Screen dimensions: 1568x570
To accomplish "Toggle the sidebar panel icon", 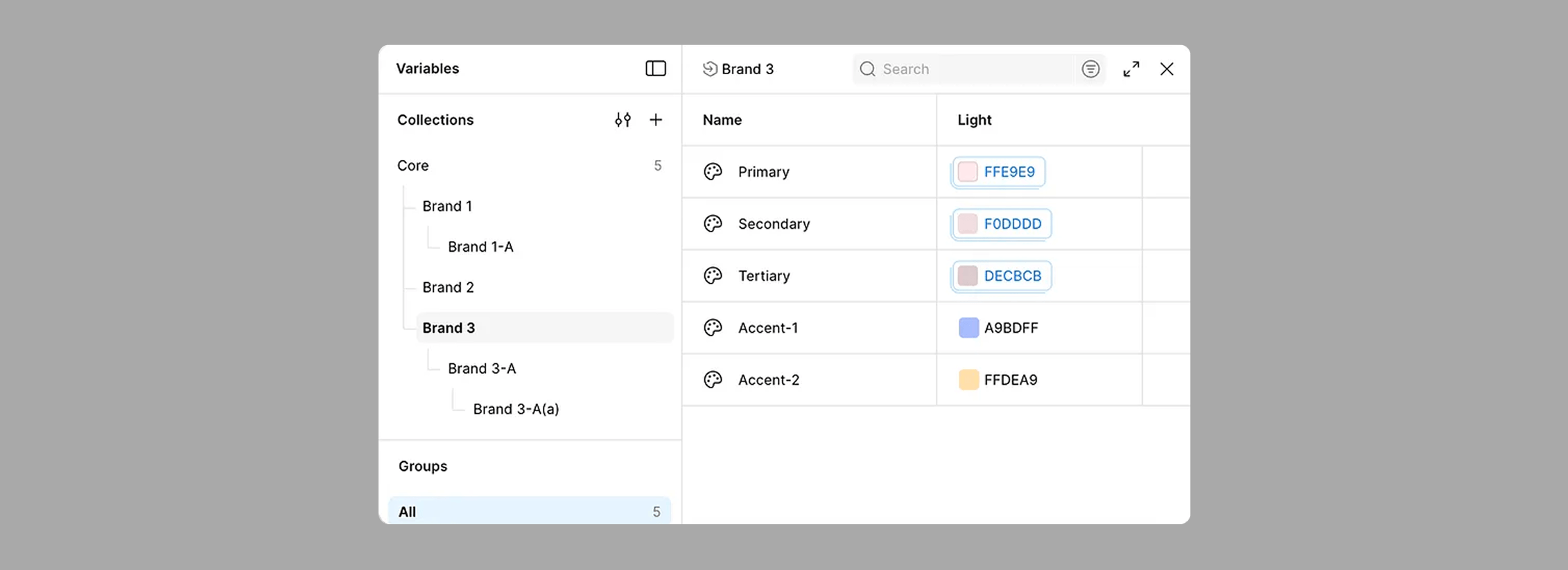I will (x=655, y=69).
